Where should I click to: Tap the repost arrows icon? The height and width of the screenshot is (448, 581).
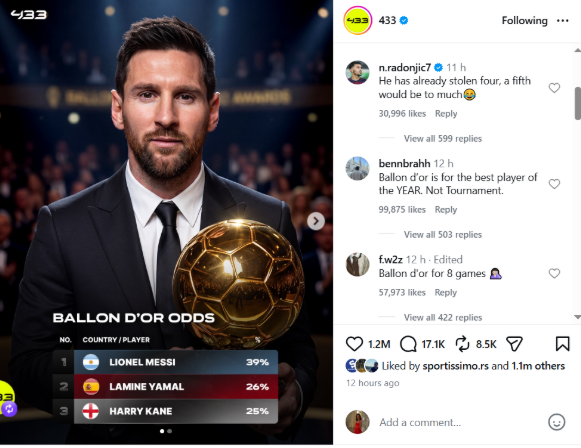pyautogui.click(x=462, y=344)
